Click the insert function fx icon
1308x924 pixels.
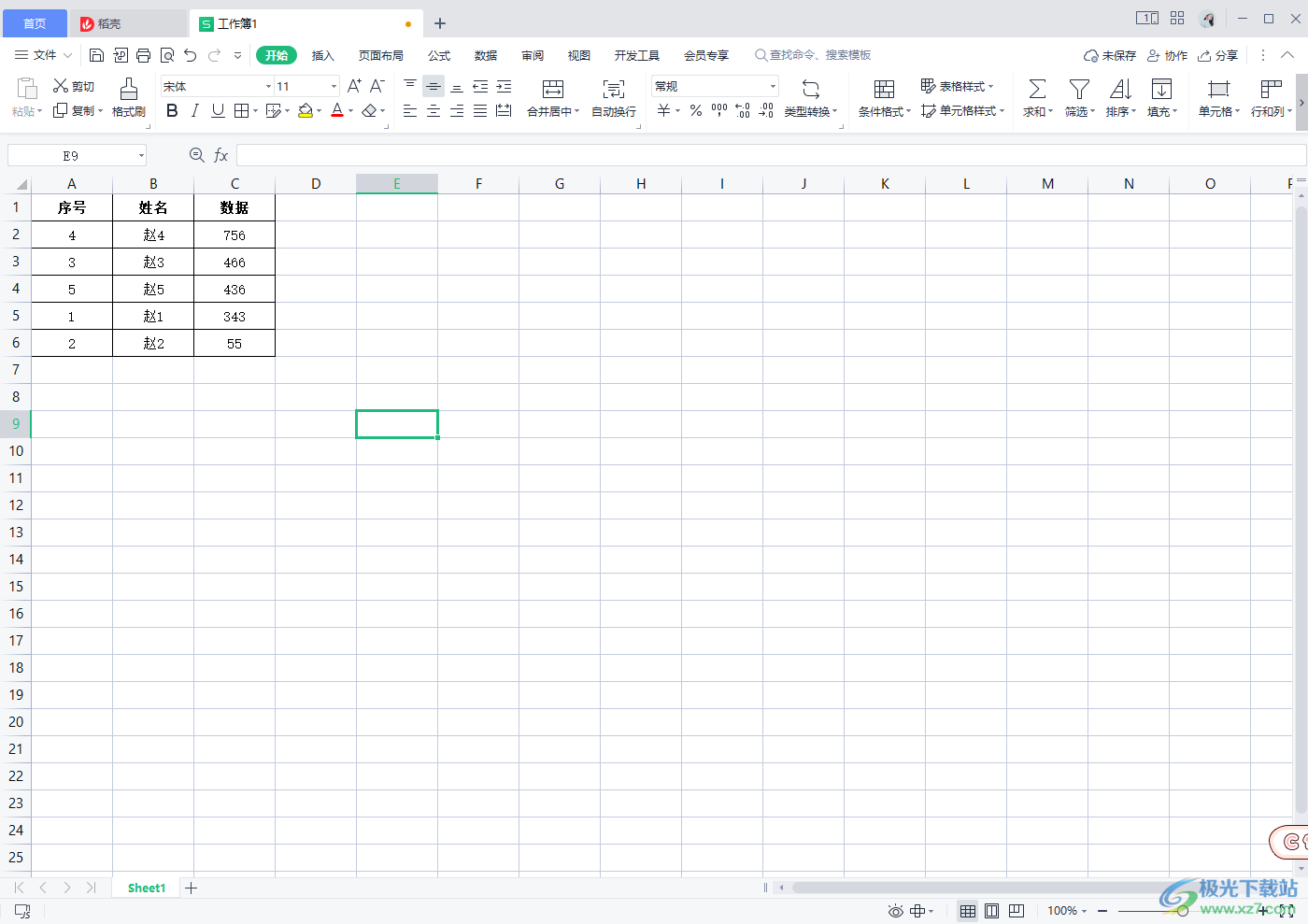coord(221,155)
